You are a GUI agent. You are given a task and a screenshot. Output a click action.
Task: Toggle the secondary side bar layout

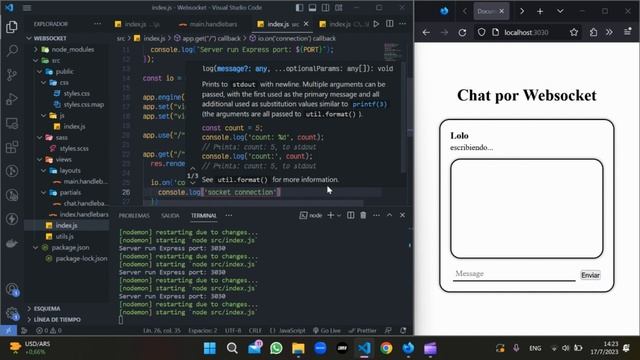(x=326, y=8)
